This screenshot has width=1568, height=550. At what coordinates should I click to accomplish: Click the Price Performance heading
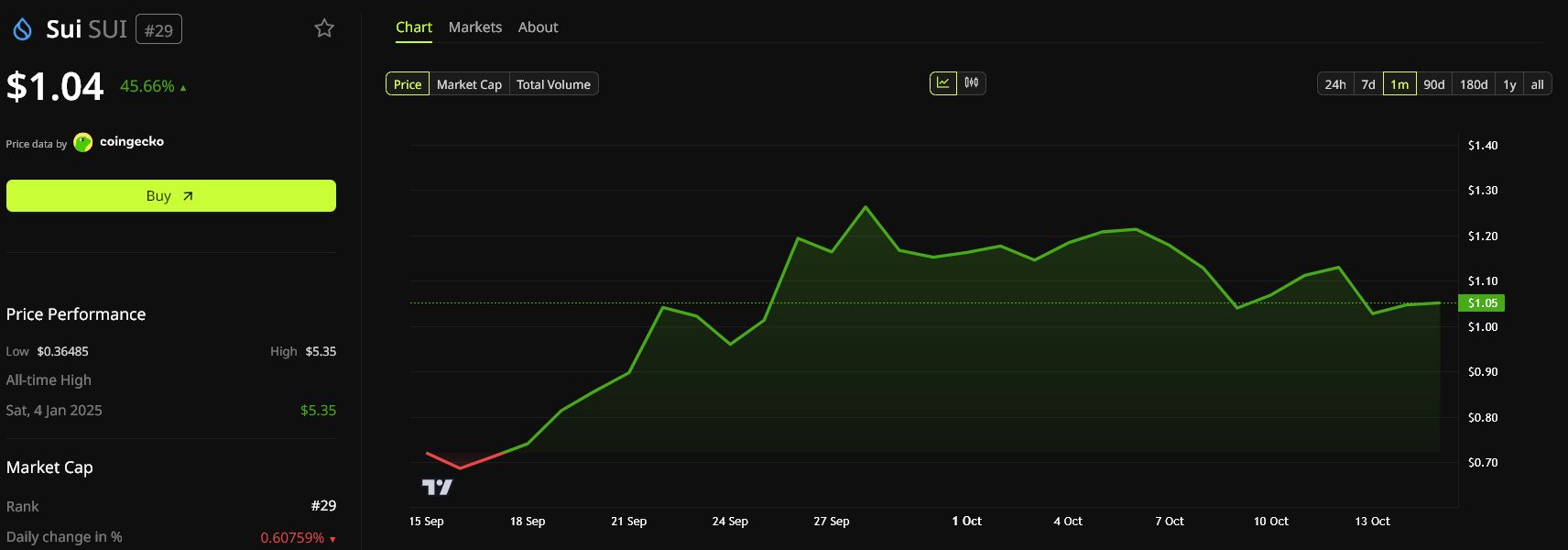(76, 314)
